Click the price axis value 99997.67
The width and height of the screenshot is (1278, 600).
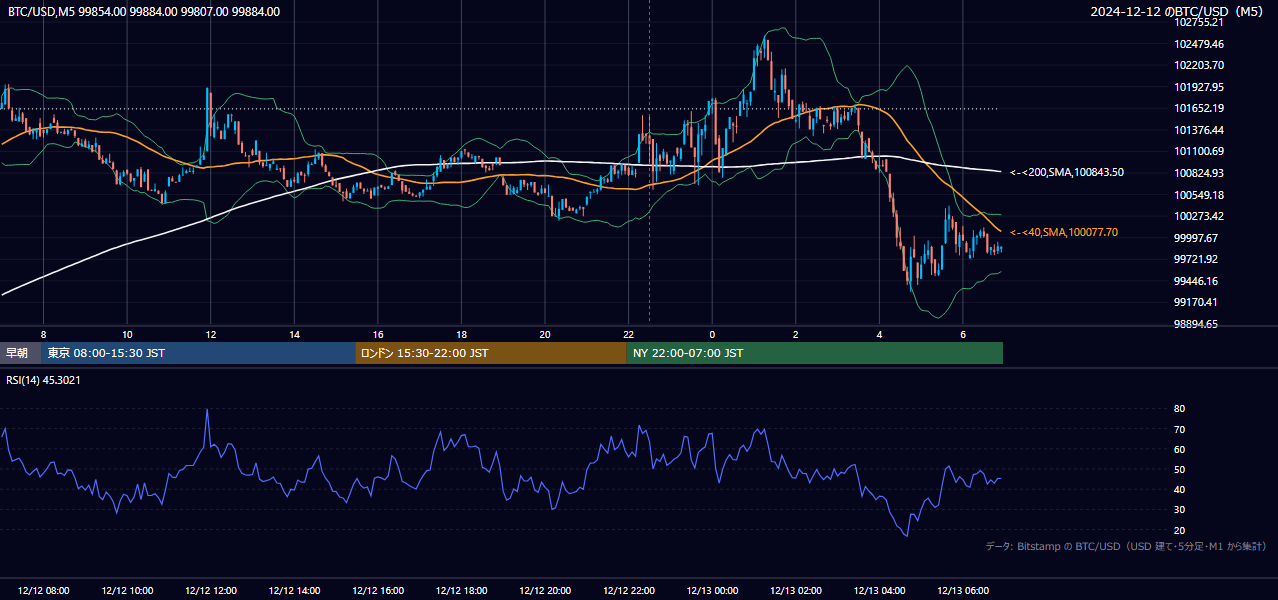pyautogui.click(x=1196, y=238)
